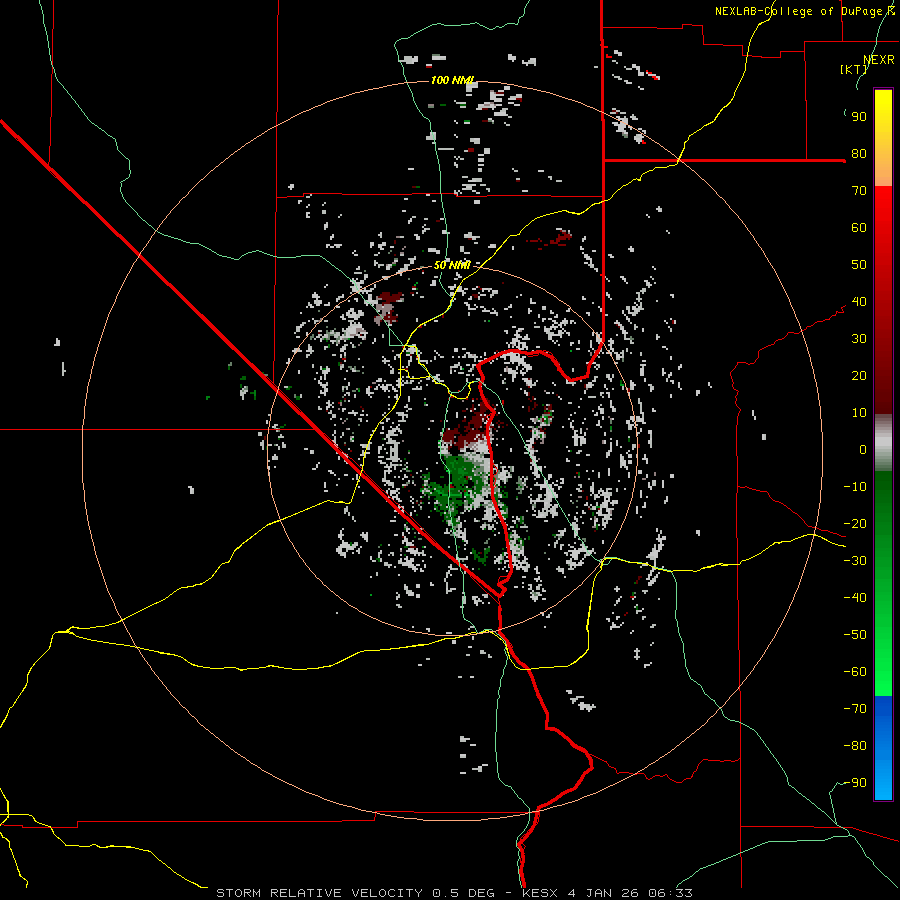Click the -30 value on velocity scale

855,561
